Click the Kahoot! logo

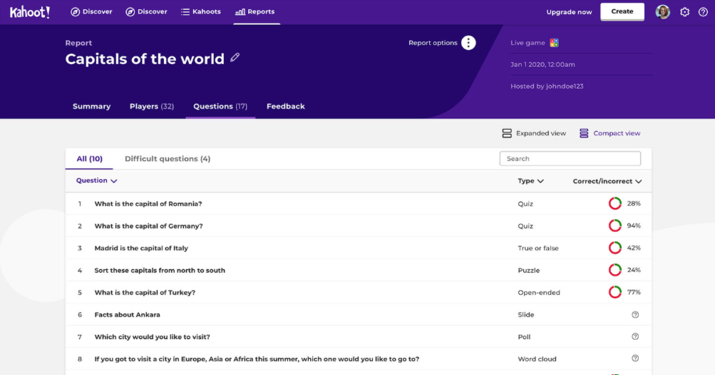30,12
